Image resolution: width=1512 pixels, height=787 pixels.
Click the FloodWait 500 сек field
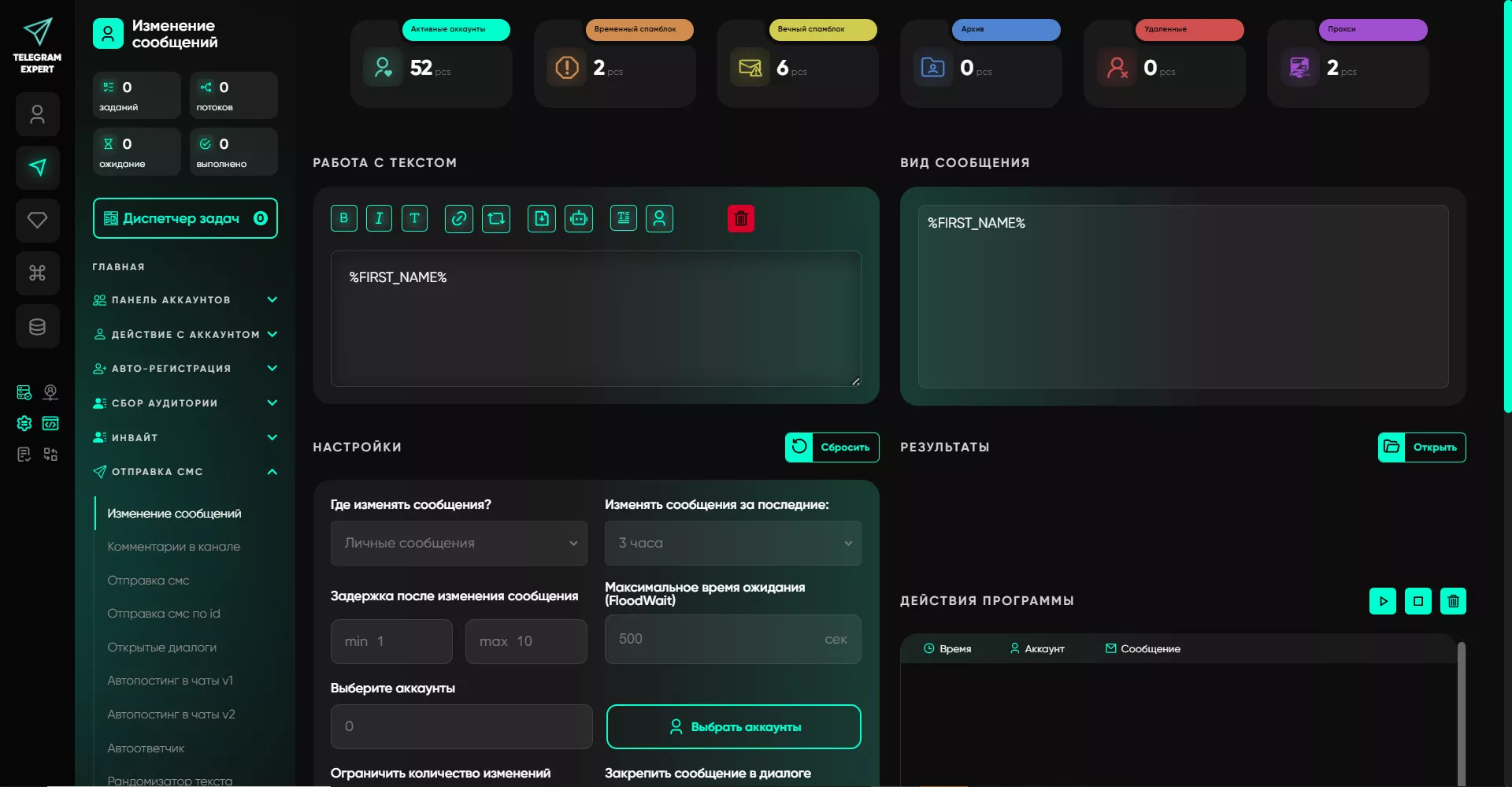(x=733, y=639)
